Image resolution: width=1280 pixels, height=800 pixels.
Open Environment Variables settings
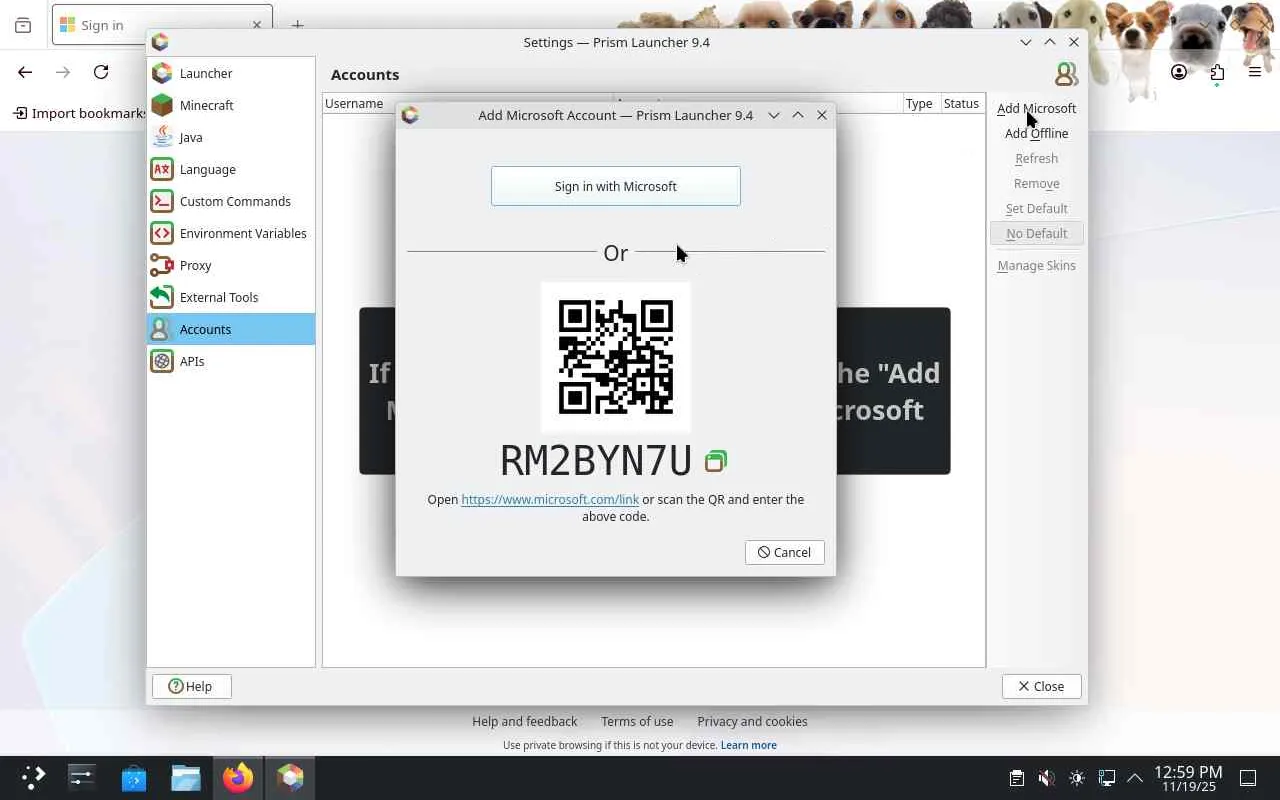click(x=231, y=233)
